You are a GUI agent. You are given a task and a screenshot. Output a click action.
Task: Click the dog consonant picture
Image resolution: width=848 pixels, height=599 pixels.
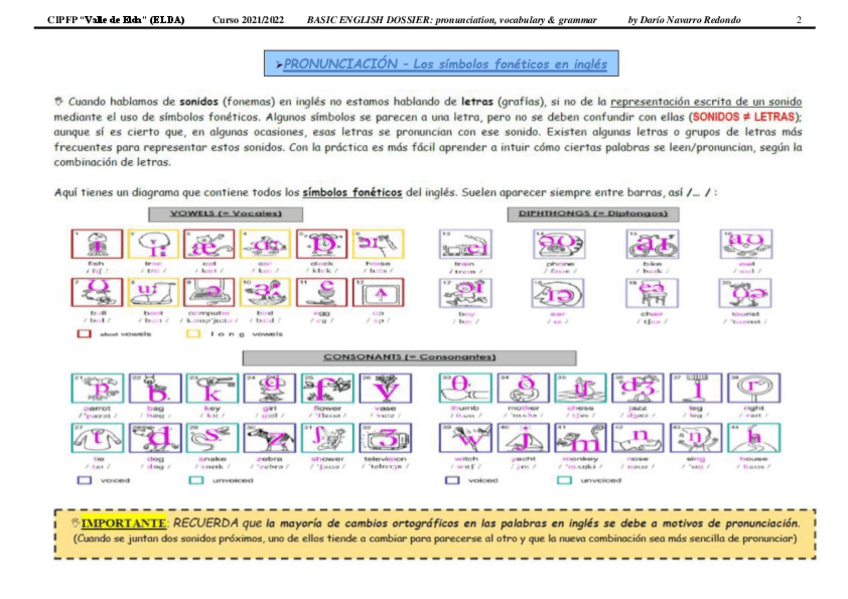[155, 438]
